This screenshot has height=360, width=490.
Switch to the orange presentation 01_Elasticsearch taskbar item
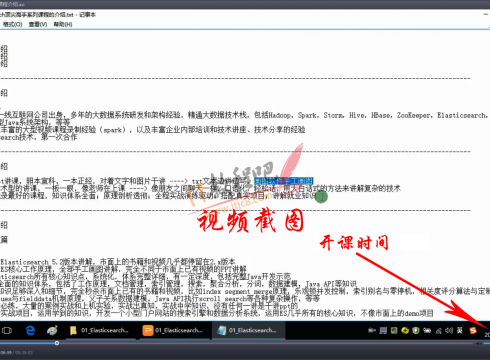173,330
